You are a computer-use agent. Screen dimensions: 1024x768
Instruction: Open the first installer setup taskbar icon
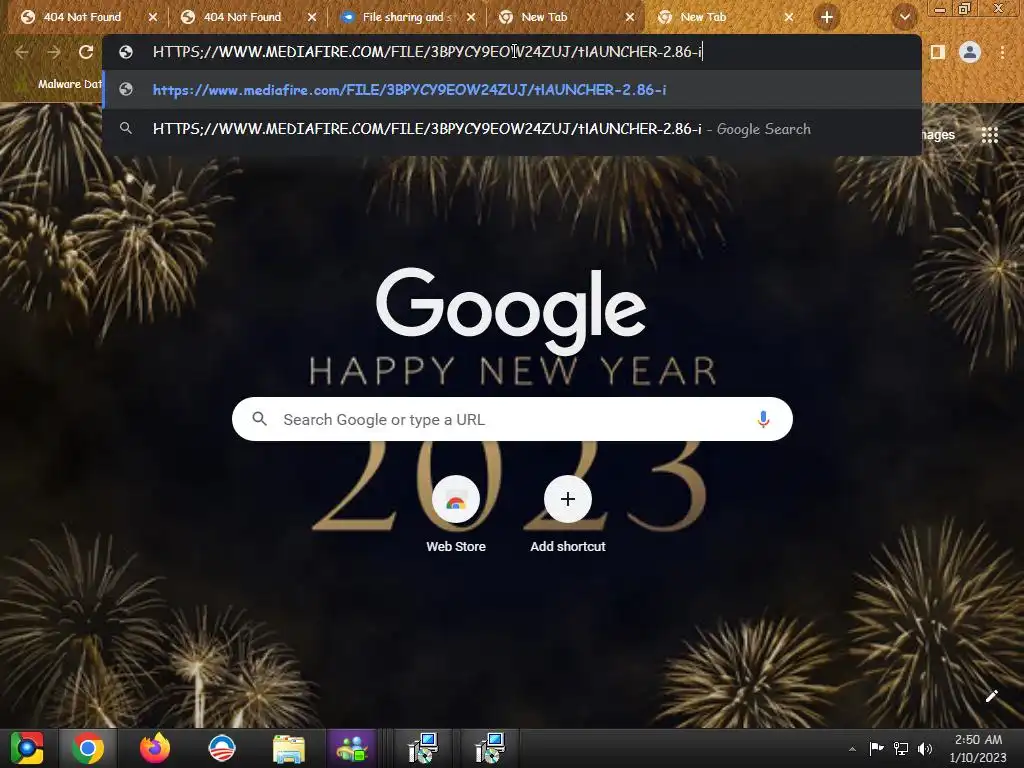coord(423,748)
